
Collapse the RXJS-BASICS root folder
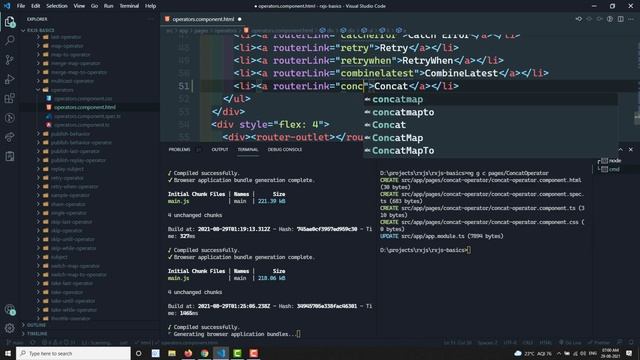pos(39,30)
